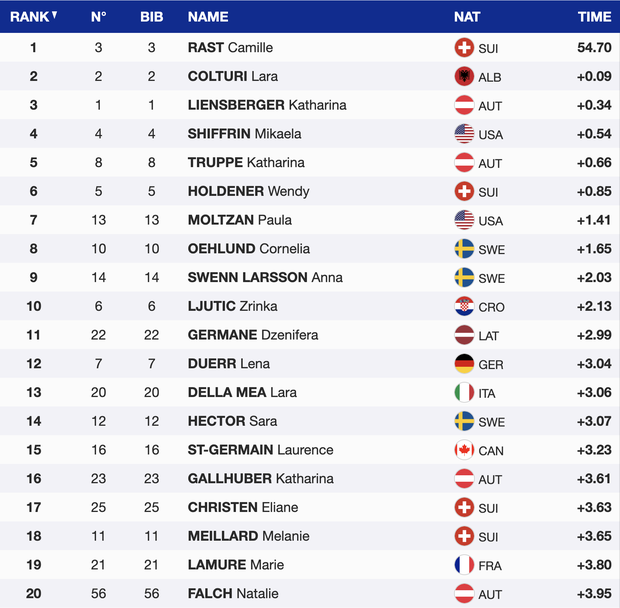Viewport: 620px width, 608px height.
Task: Open athlete profile for HOLDENER Wendy
Action: [x=248, y=191]
